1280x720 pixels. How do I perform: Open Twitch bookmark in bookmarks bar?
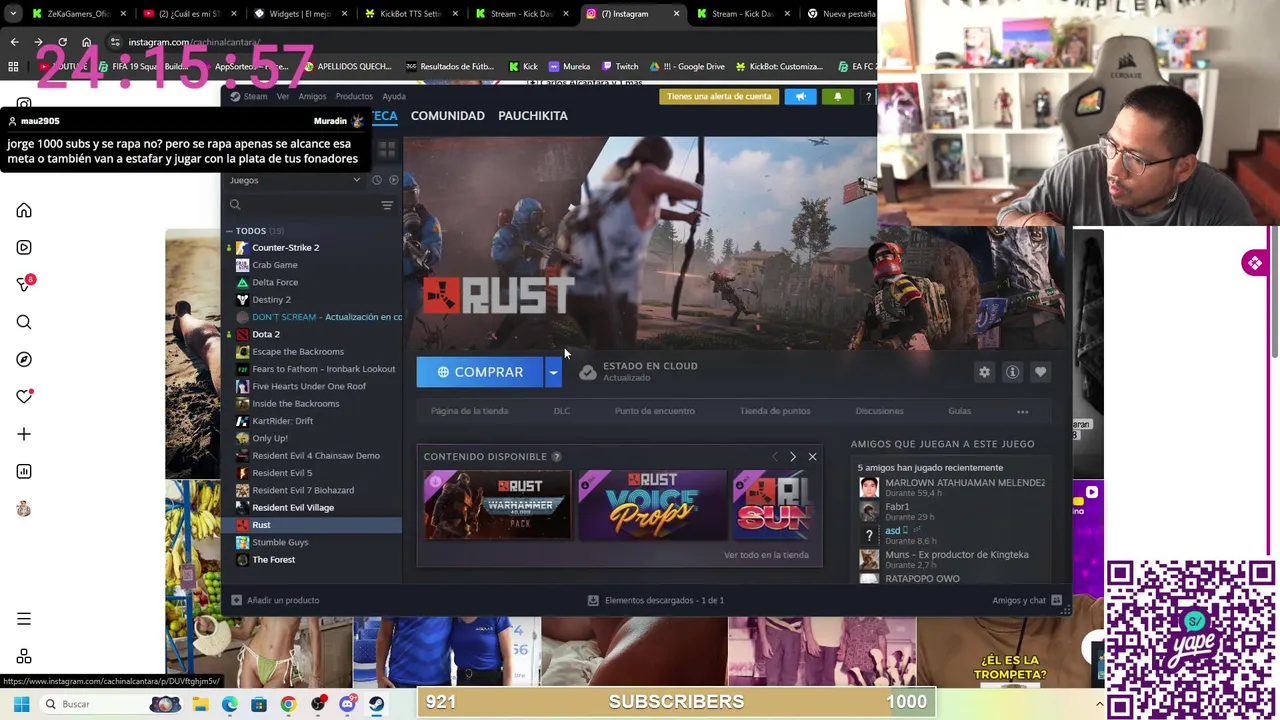[x=619, y=66]
